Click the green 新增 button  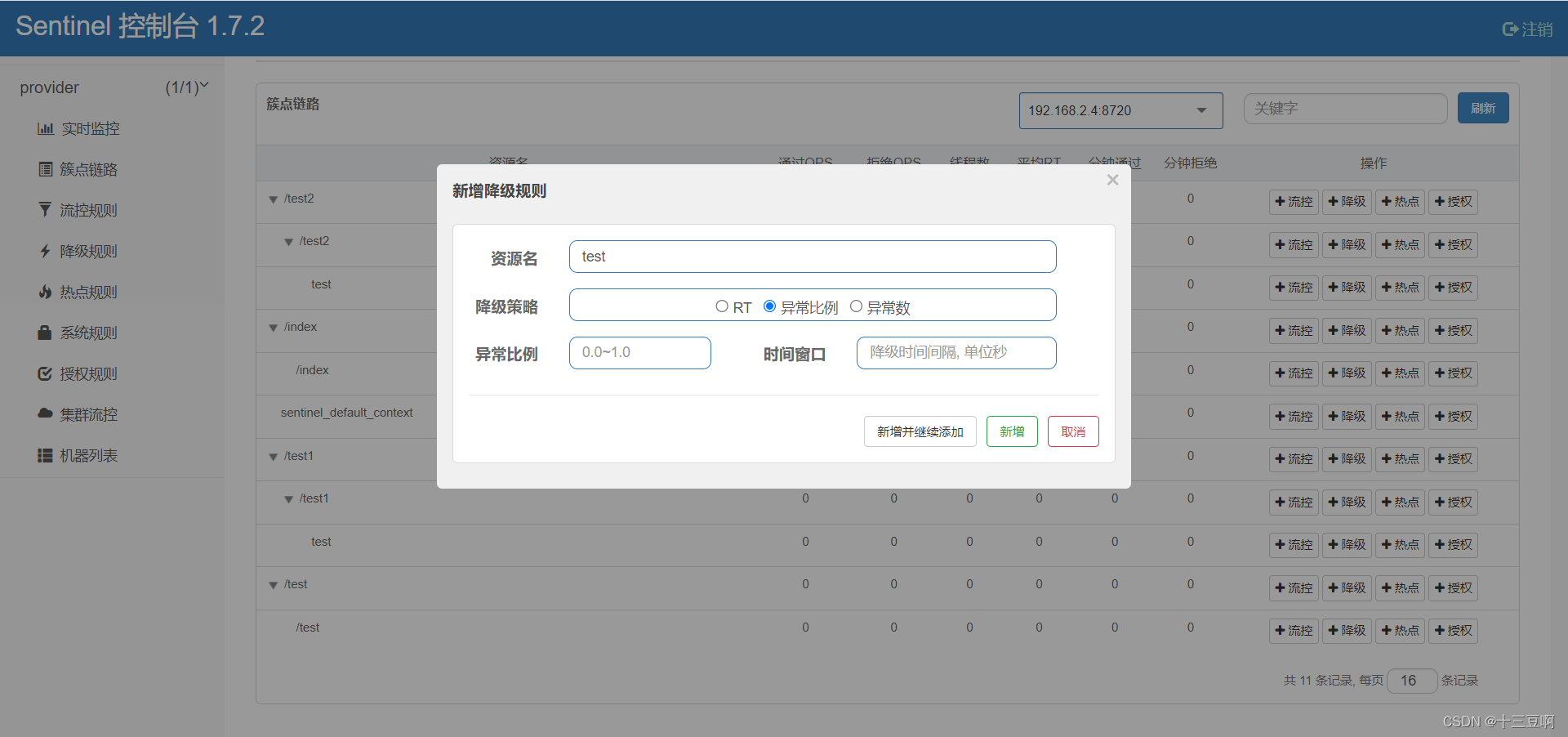(x=1012, y=431)
